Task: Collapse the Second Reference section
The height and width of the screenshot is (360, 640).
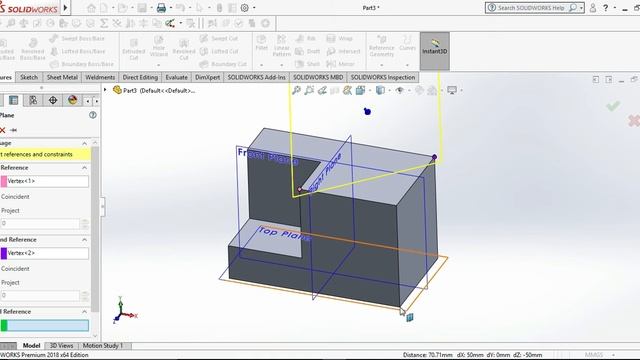Action: tap(84, 240)
